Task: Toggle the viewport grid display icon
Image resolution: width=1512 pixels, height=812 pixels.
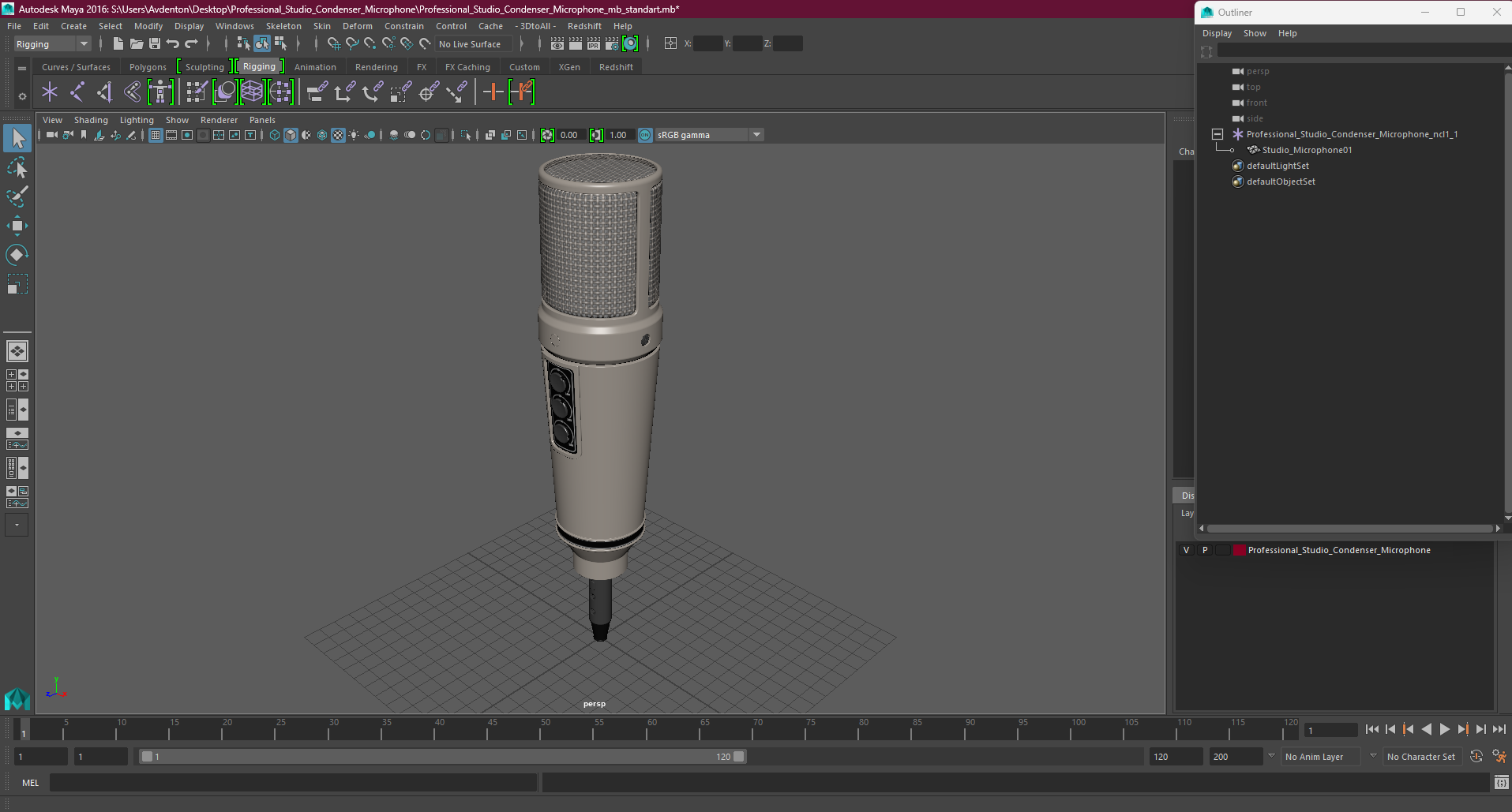Action: point(156,135)
